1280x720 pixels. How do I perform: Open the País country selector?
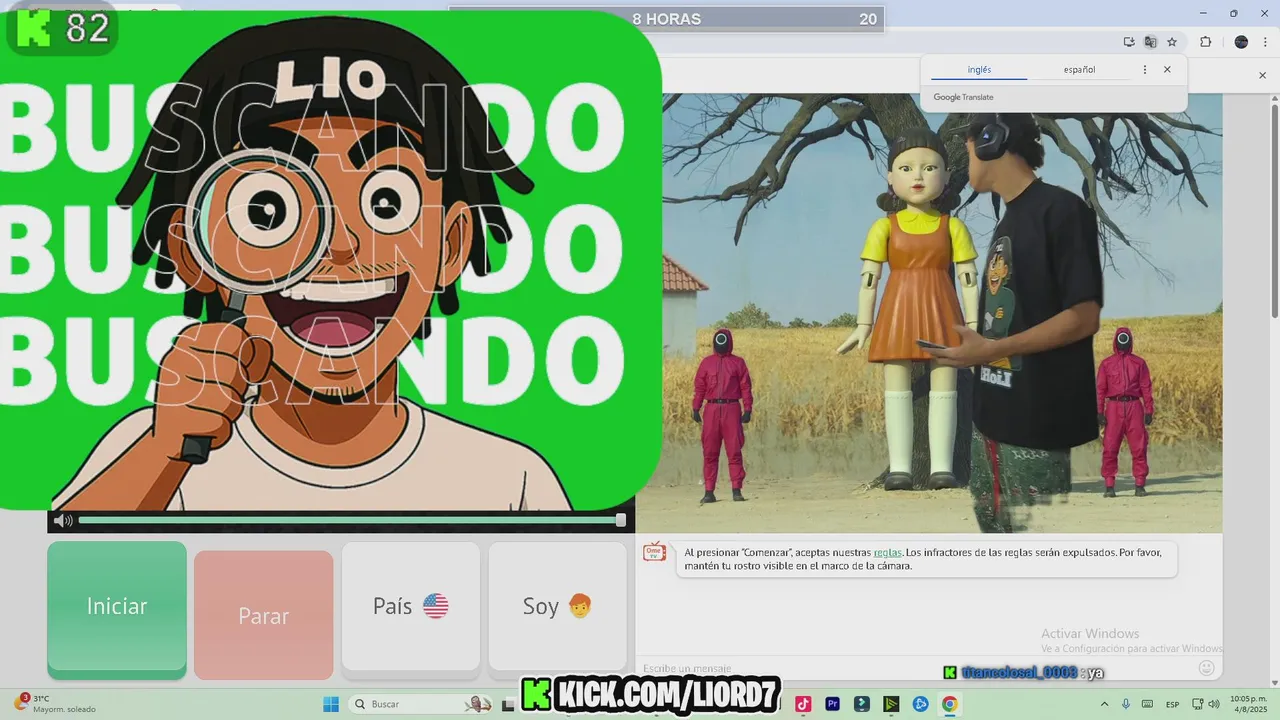[x=411, y=606]
